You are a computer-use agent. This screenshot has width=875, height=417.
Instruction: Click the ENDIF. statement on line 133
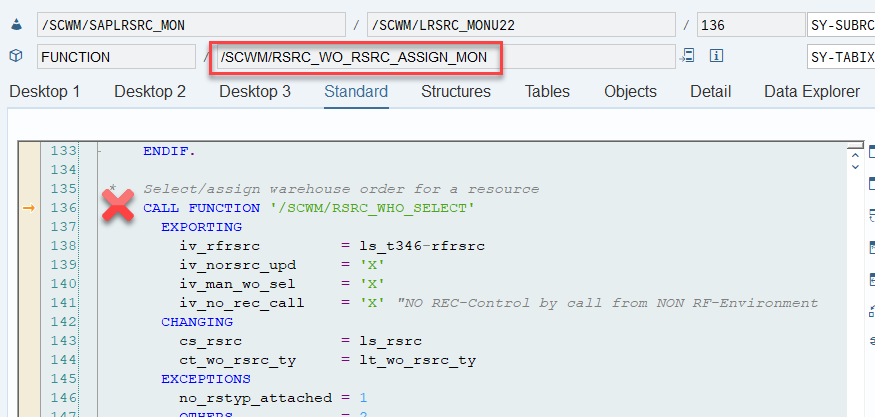click(170, 151)
